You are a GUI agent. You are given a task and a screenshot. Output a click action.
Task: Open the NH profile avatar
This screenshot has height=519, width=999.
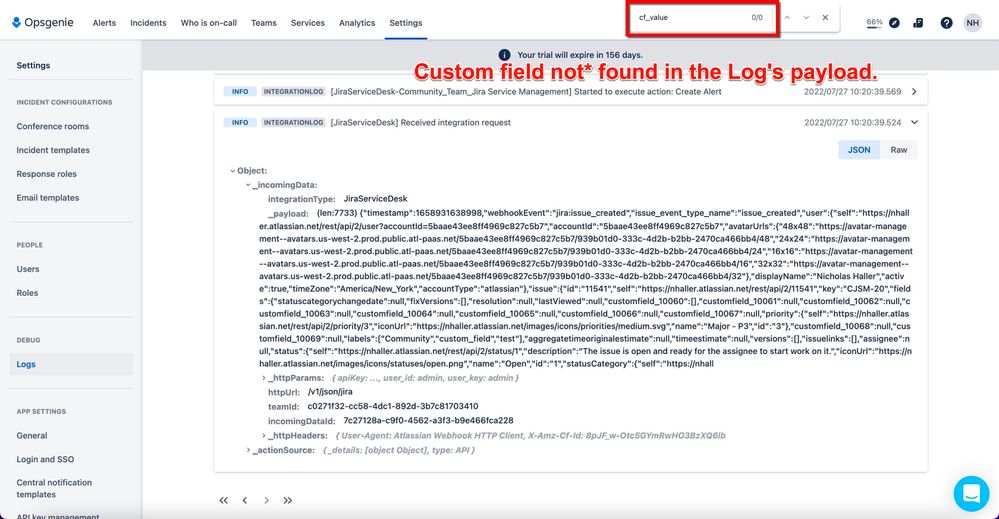[972, 23]
